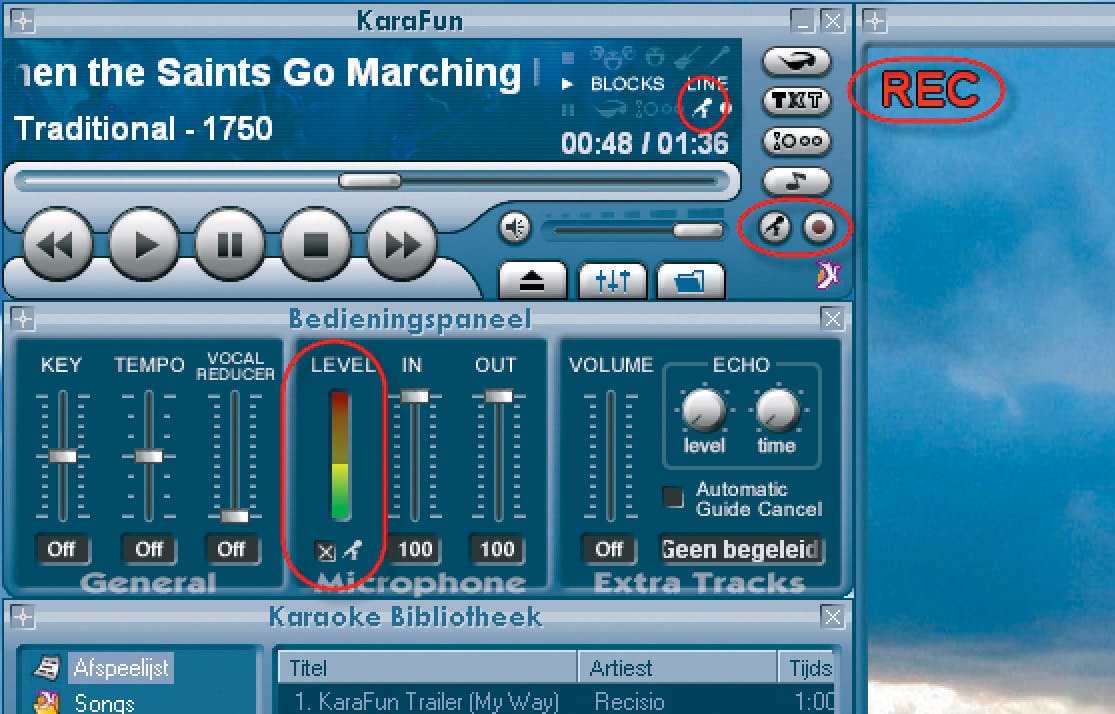Select the KaraFun Trailer (My Way) row

tap(555, 700)
